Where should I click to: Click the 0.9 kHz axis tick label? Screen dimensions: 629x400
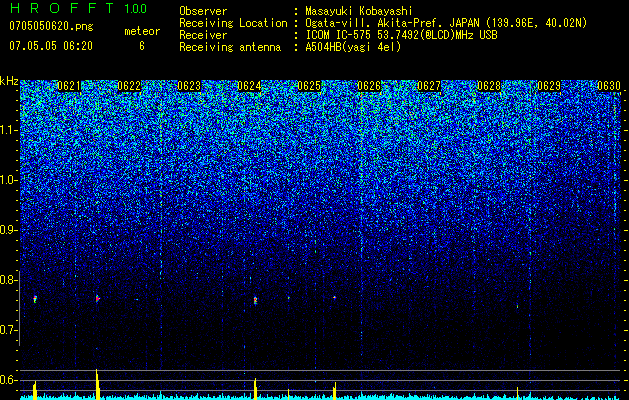(9, 230)
